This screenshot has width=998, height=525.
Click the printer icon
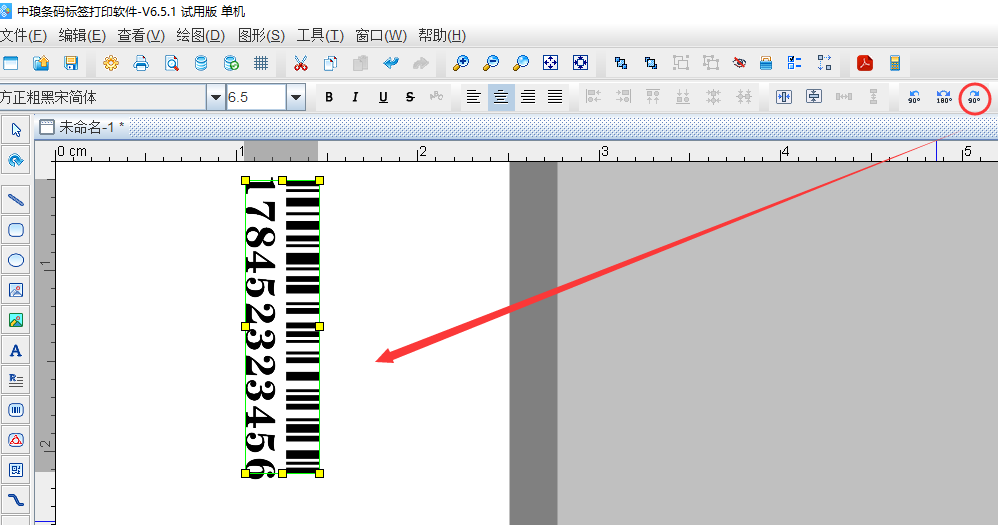[141, 63]
